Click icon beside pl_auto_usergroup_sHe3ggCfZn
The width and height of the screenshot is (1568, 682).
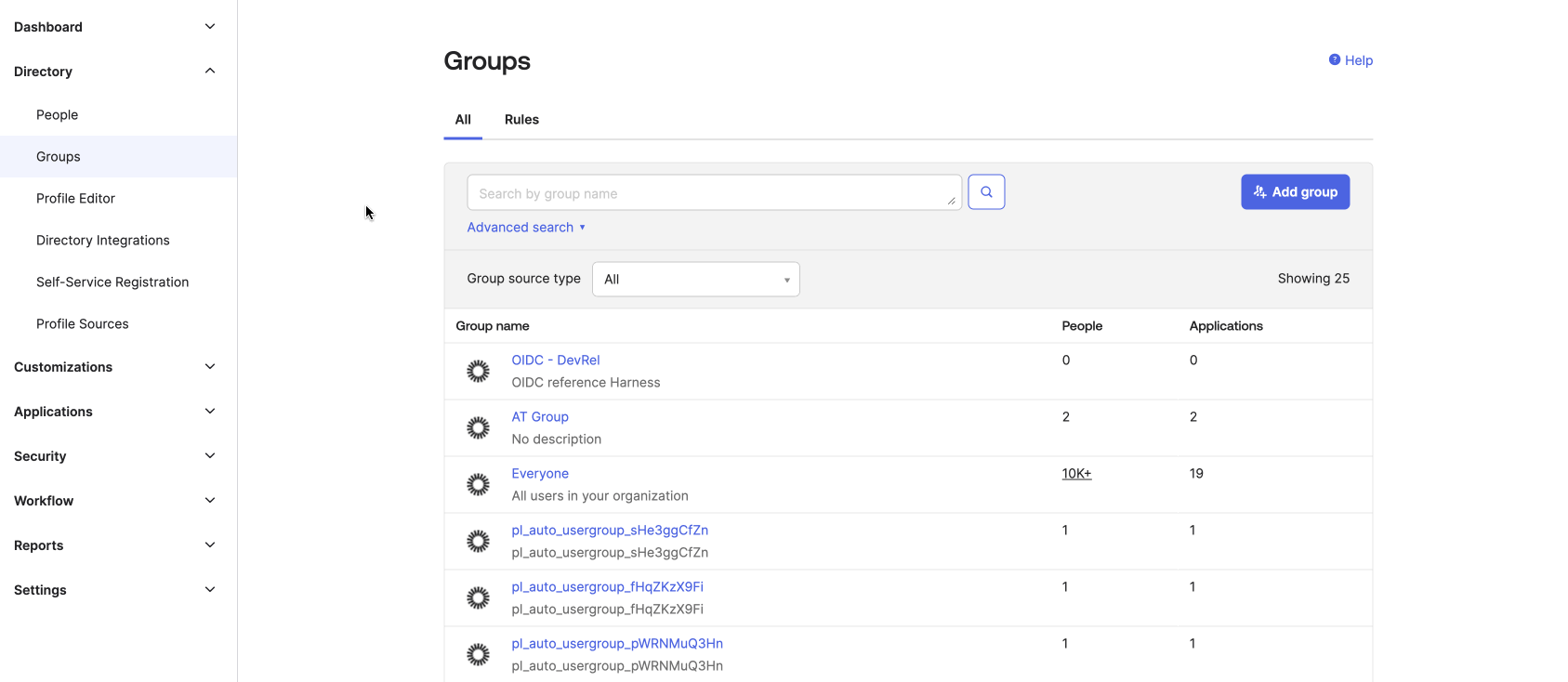[x=478, y=542]
